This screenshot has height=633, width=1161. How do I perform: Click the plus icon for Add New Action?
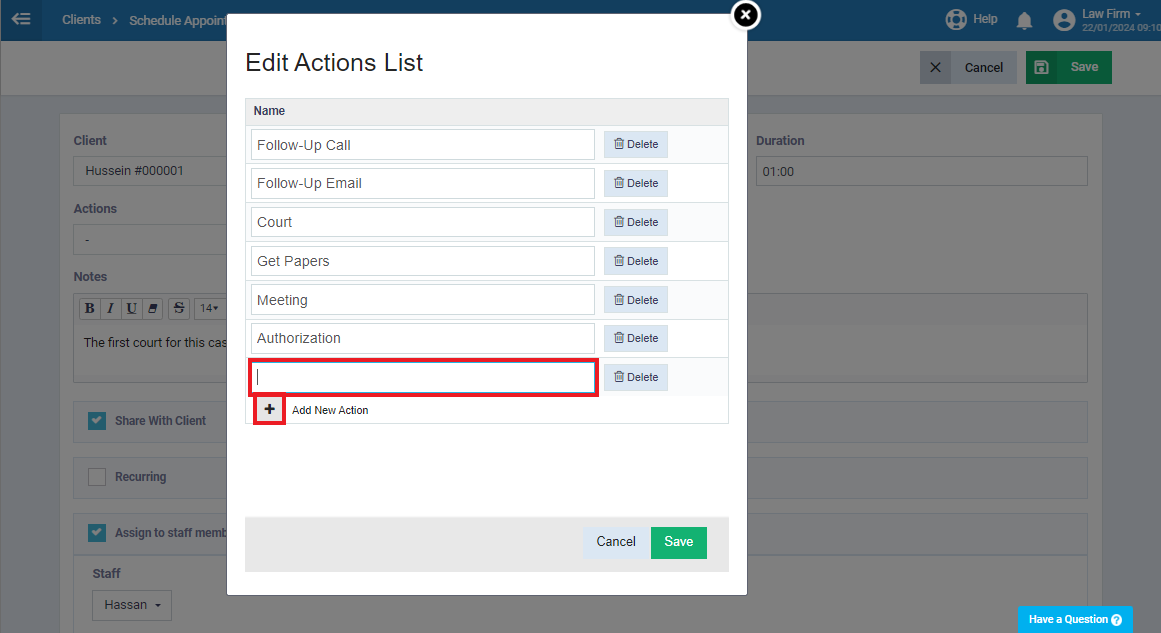(270, 409)
